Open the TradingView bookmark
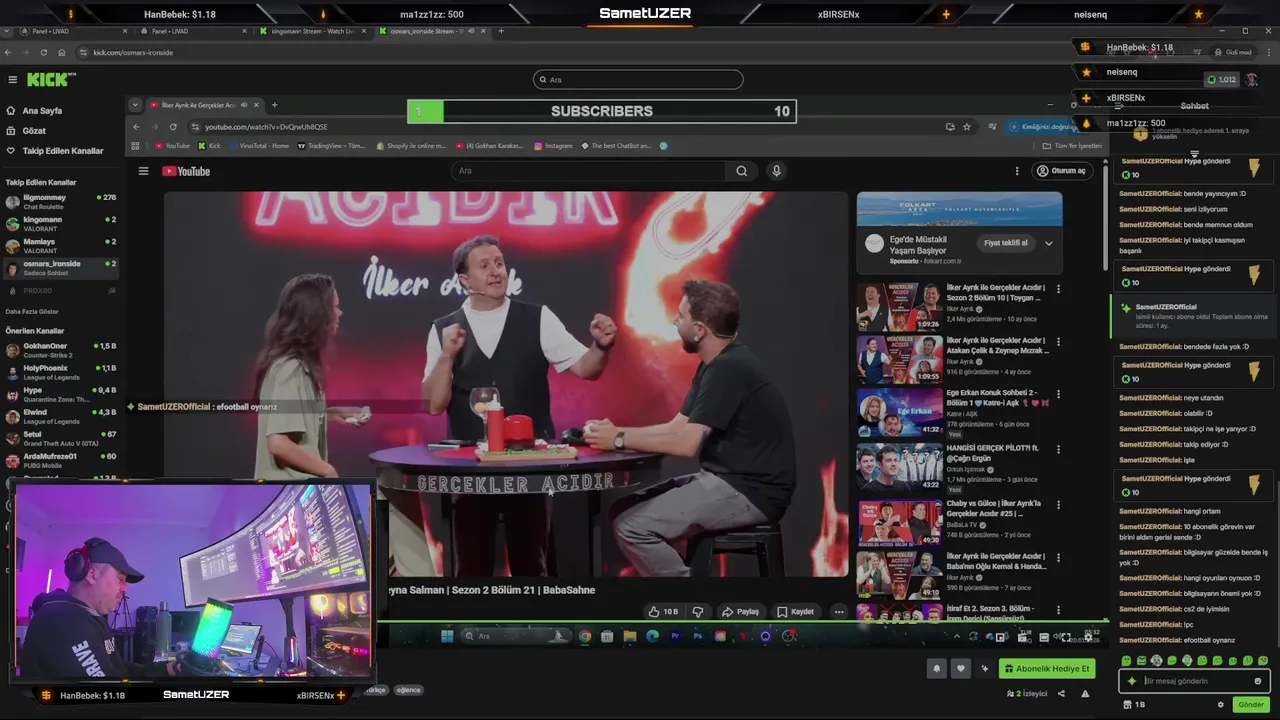This screenshot has width=1280, height=720. point(332,146)
